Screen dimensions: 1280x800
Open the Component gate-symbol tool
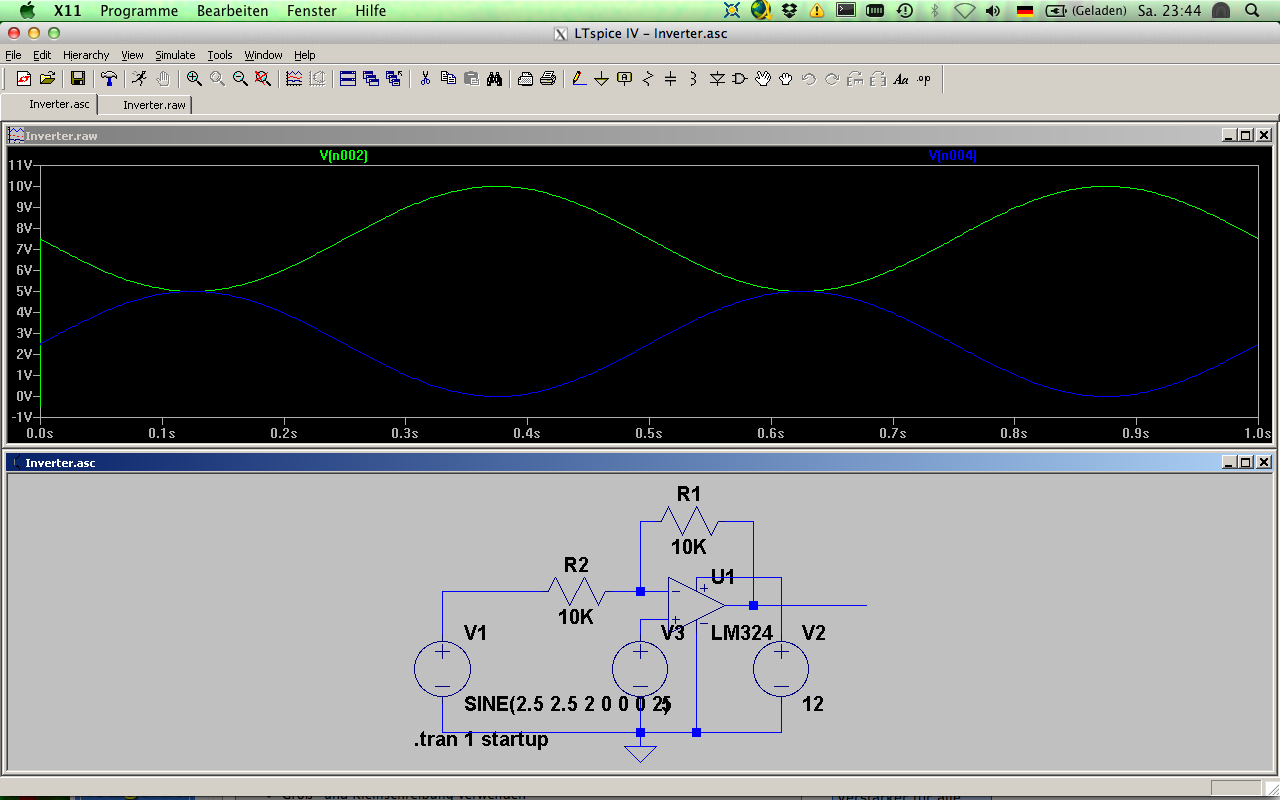pos(740,79)
